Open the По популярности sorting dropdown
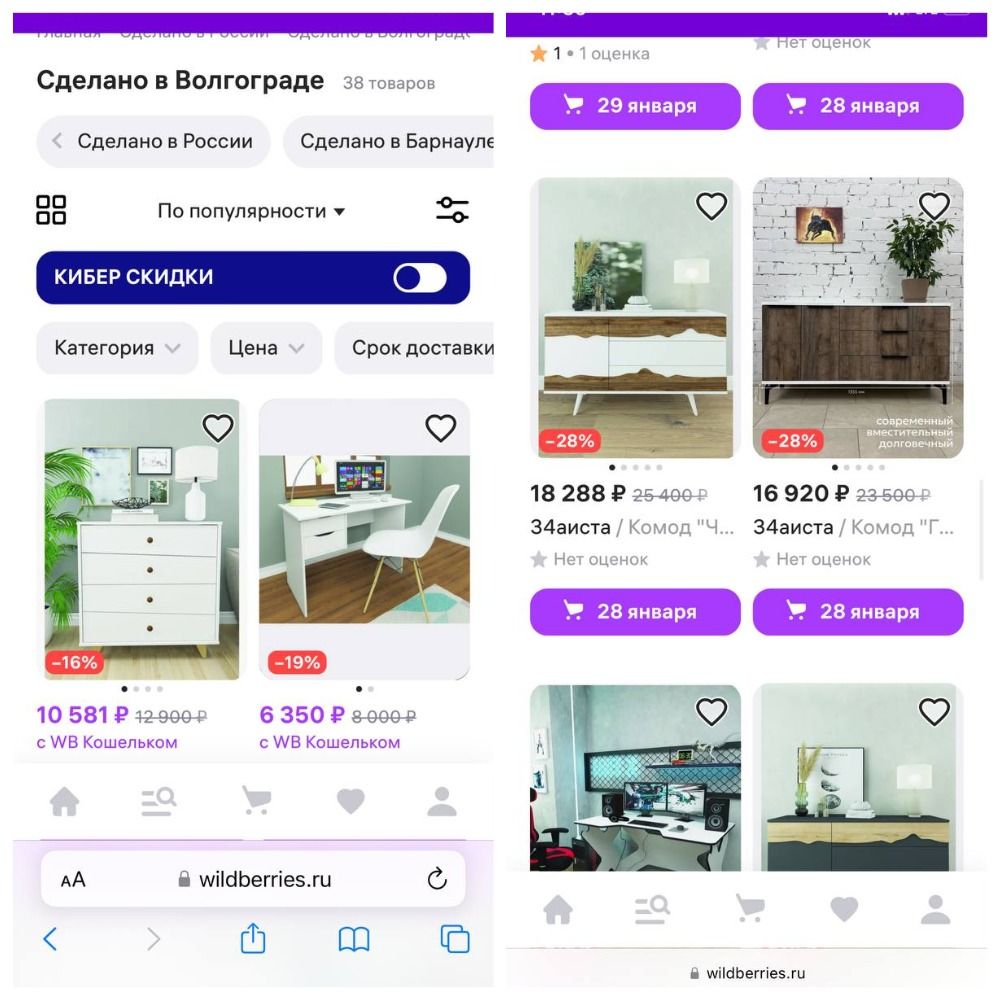 coord(251,210)
